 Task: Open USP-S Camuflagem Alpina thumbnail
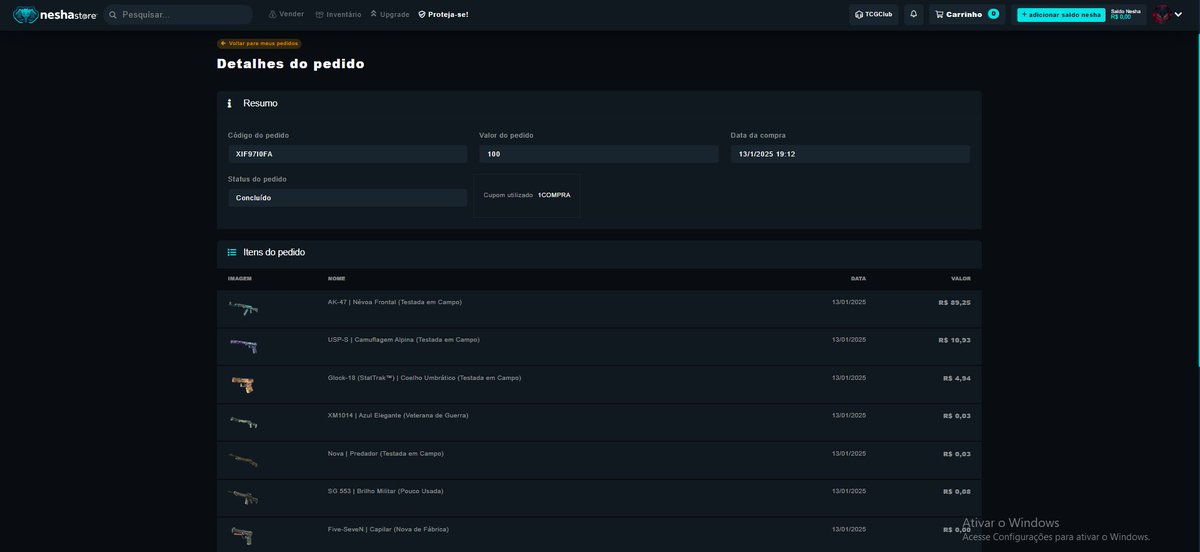point(243,346)
